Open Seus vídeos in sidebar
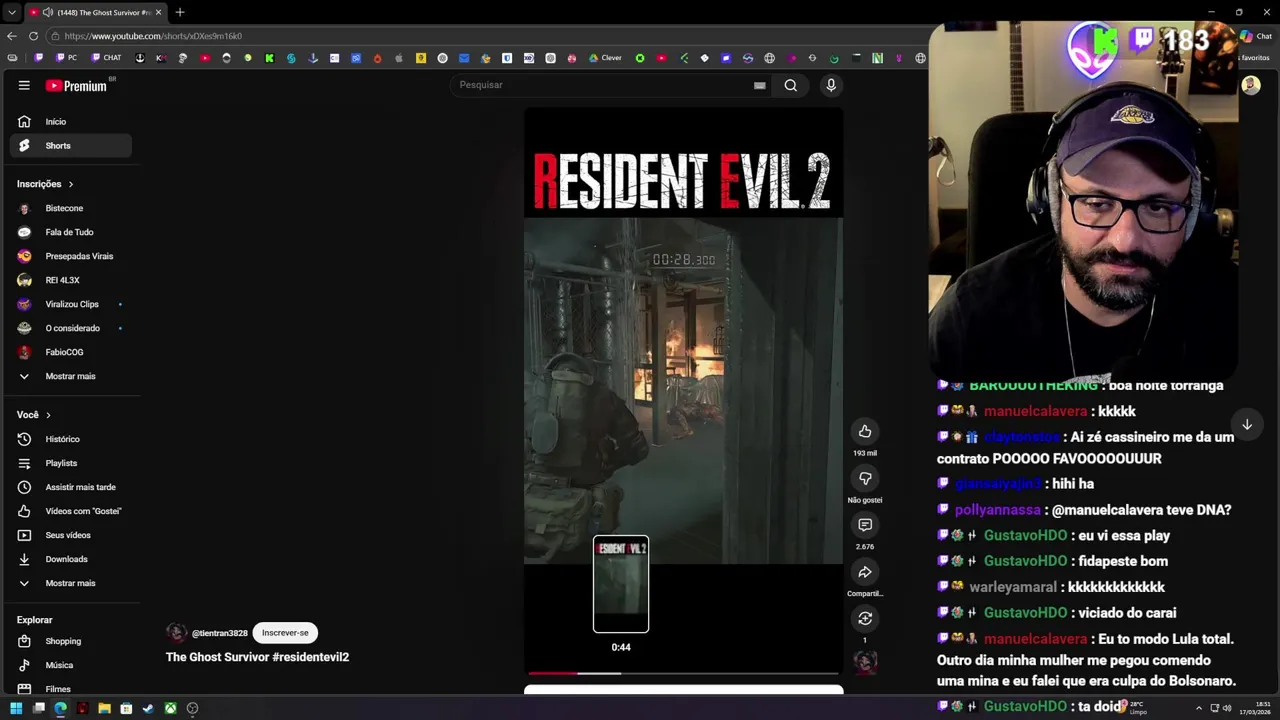Viewport: 1280px width, 720px height. (70, 535)
